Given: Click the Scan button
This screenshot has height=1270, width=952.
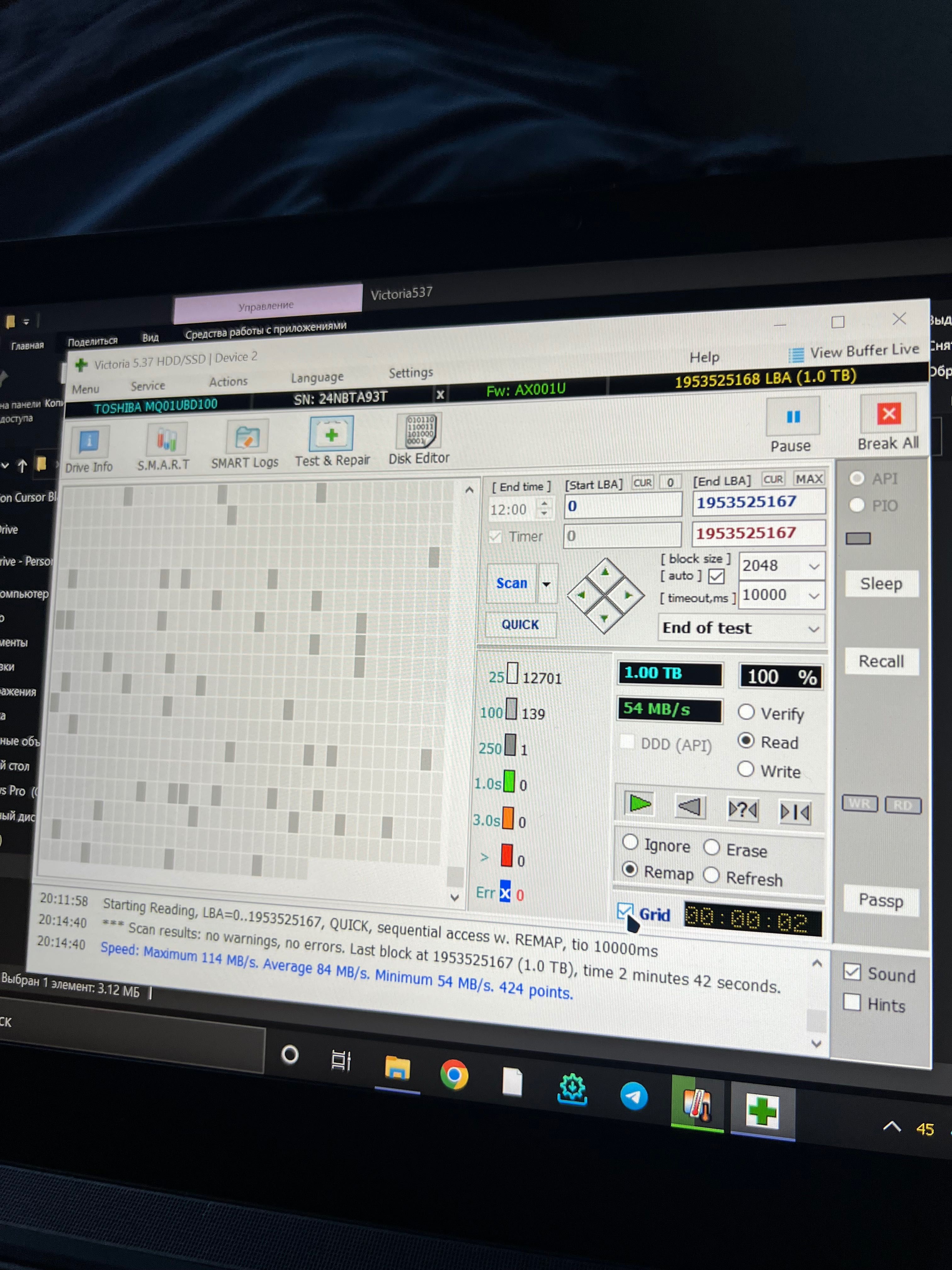Looking at the screenshot, I should coord(511,583).
